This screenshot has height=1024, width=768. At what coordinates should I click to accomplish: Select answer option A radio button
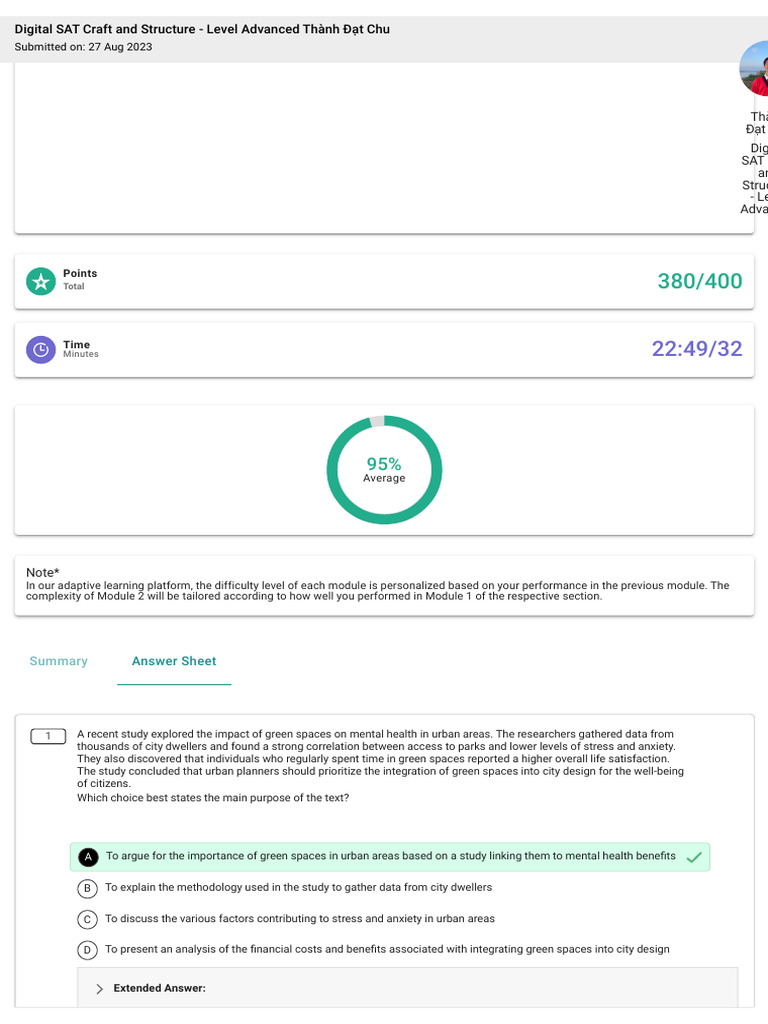click(88, 857)
